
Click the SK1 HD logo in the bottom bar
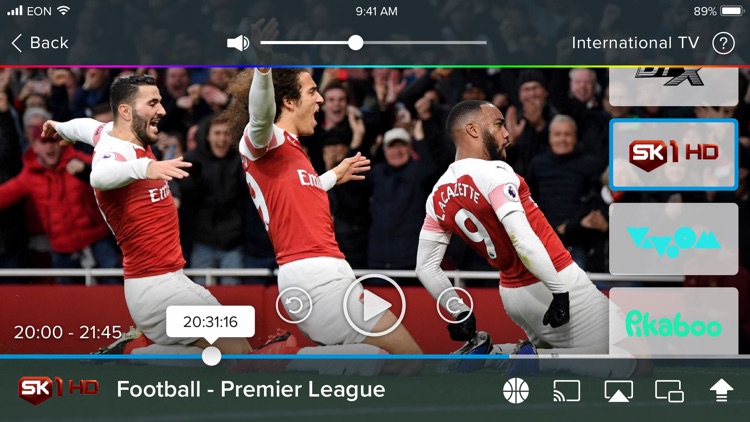(x=58, y=389)
